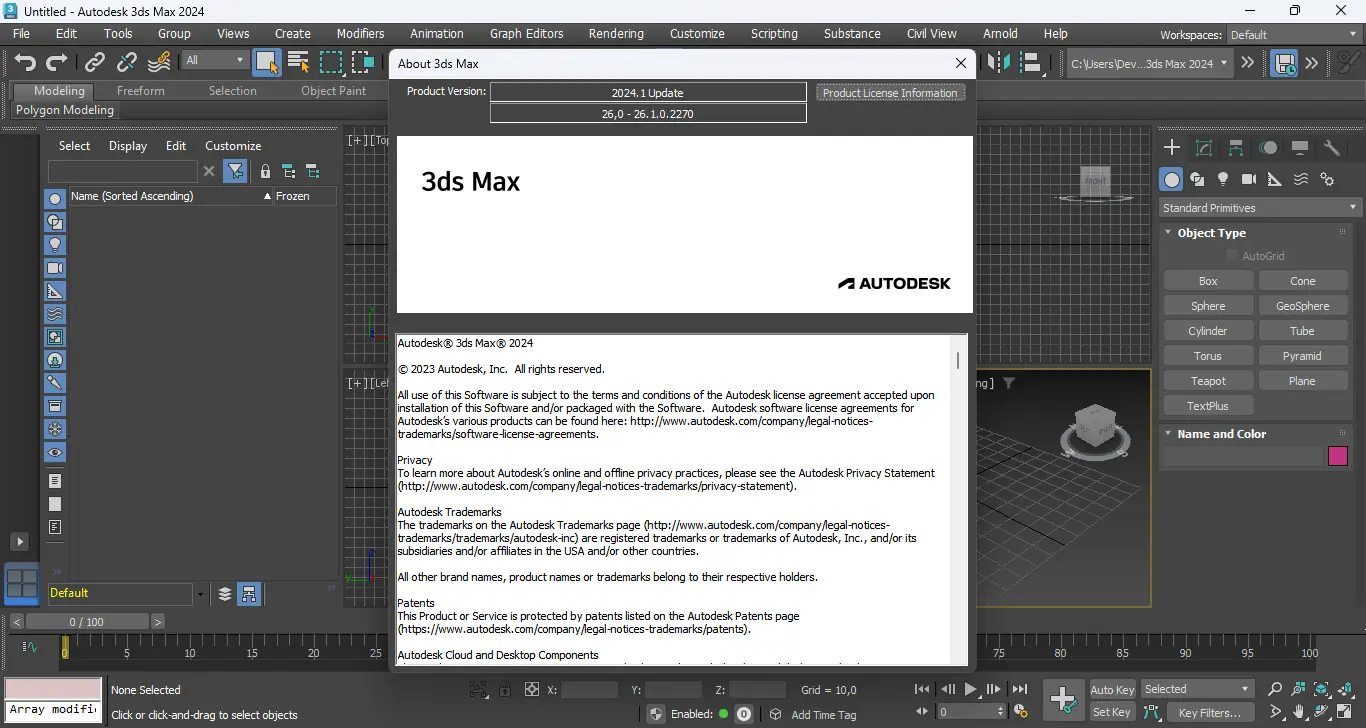This screenshot has height=728, width=1366.
Task: Toggle Auto Key animation mode
Action: (x=1112, y=689)
